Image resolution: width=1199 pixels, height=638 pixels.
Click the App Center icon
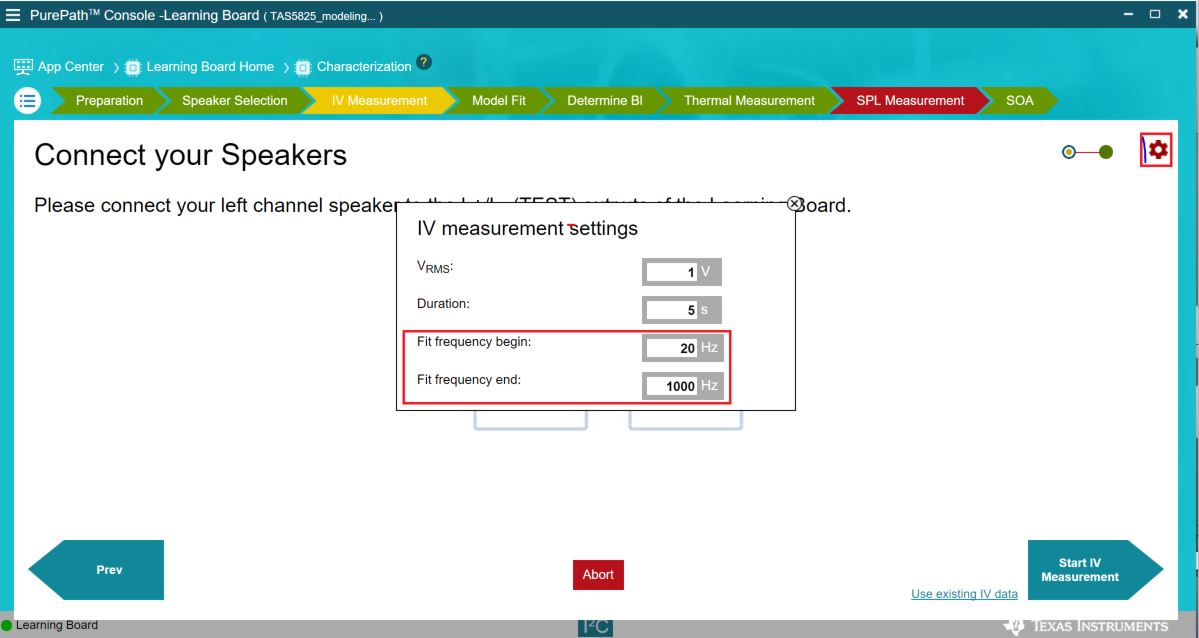point(23,67)
